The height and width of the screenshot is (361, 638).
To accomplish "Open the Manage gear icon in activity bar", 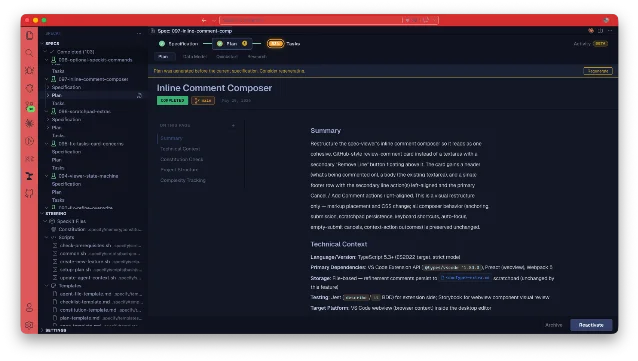I will [x=29, y=325].
